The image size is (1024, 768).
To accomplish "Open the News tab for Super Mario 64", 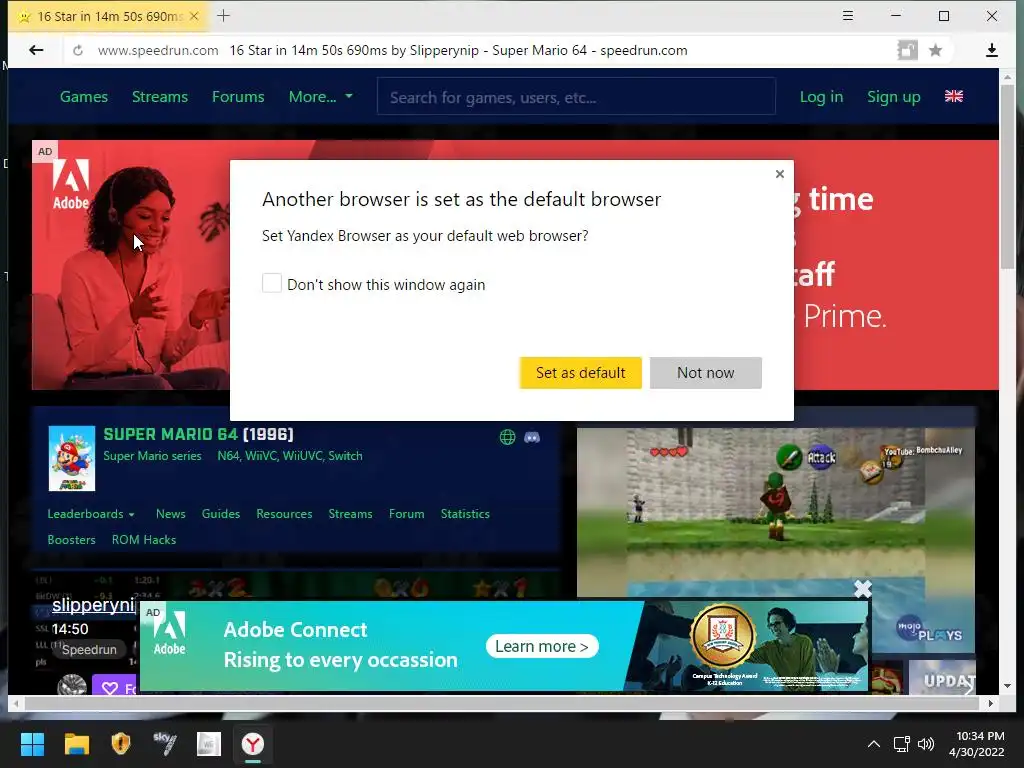I will [x=170, y=514].
